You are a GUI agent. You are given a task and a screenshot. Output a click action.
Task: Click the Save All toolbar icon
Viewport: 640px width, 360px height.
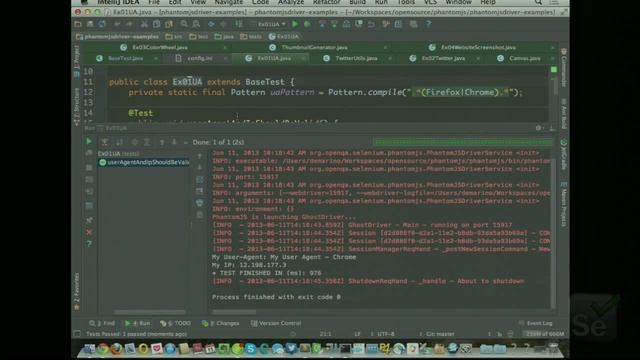(90, 24)
